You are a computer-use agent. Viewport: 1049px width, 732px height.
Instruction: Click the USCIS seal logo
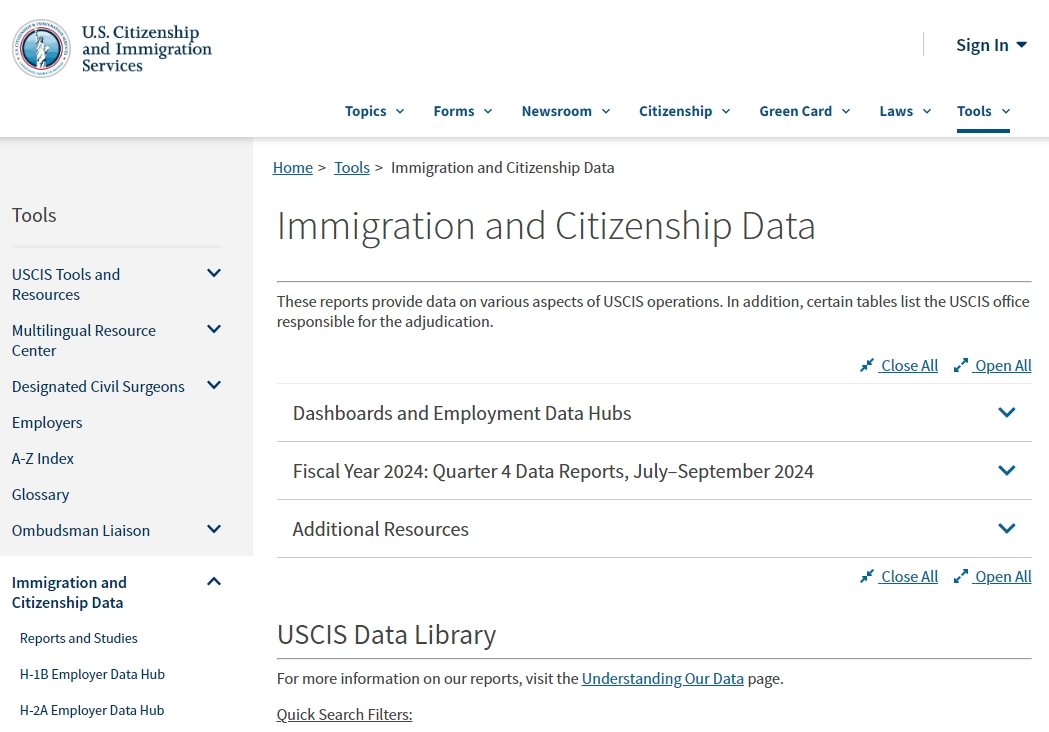pos(41,48)
